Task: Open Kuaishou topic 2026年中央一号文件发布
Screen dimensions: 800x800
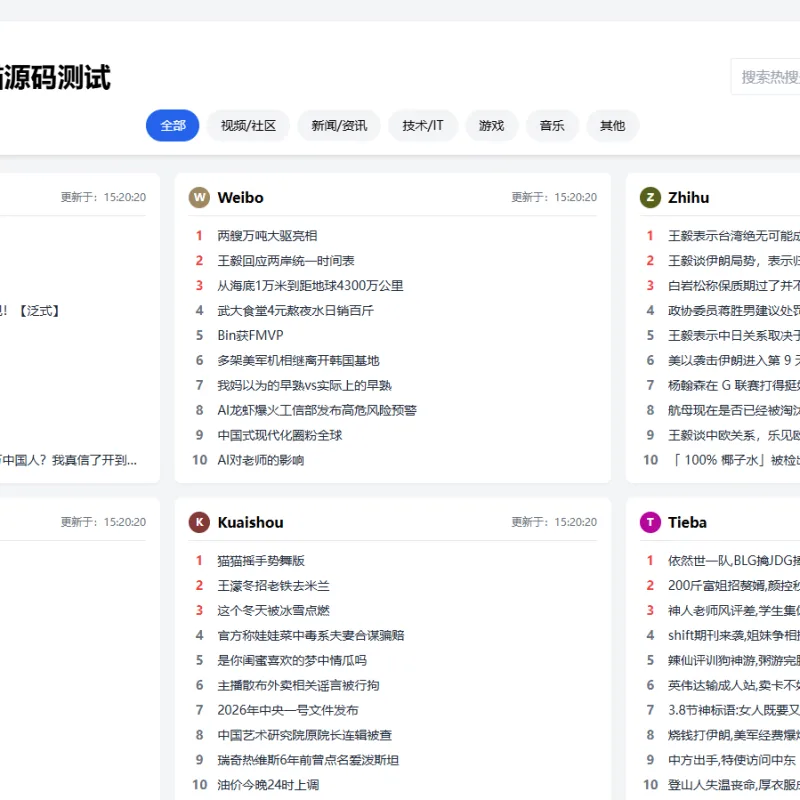Action: pos(288,710)
